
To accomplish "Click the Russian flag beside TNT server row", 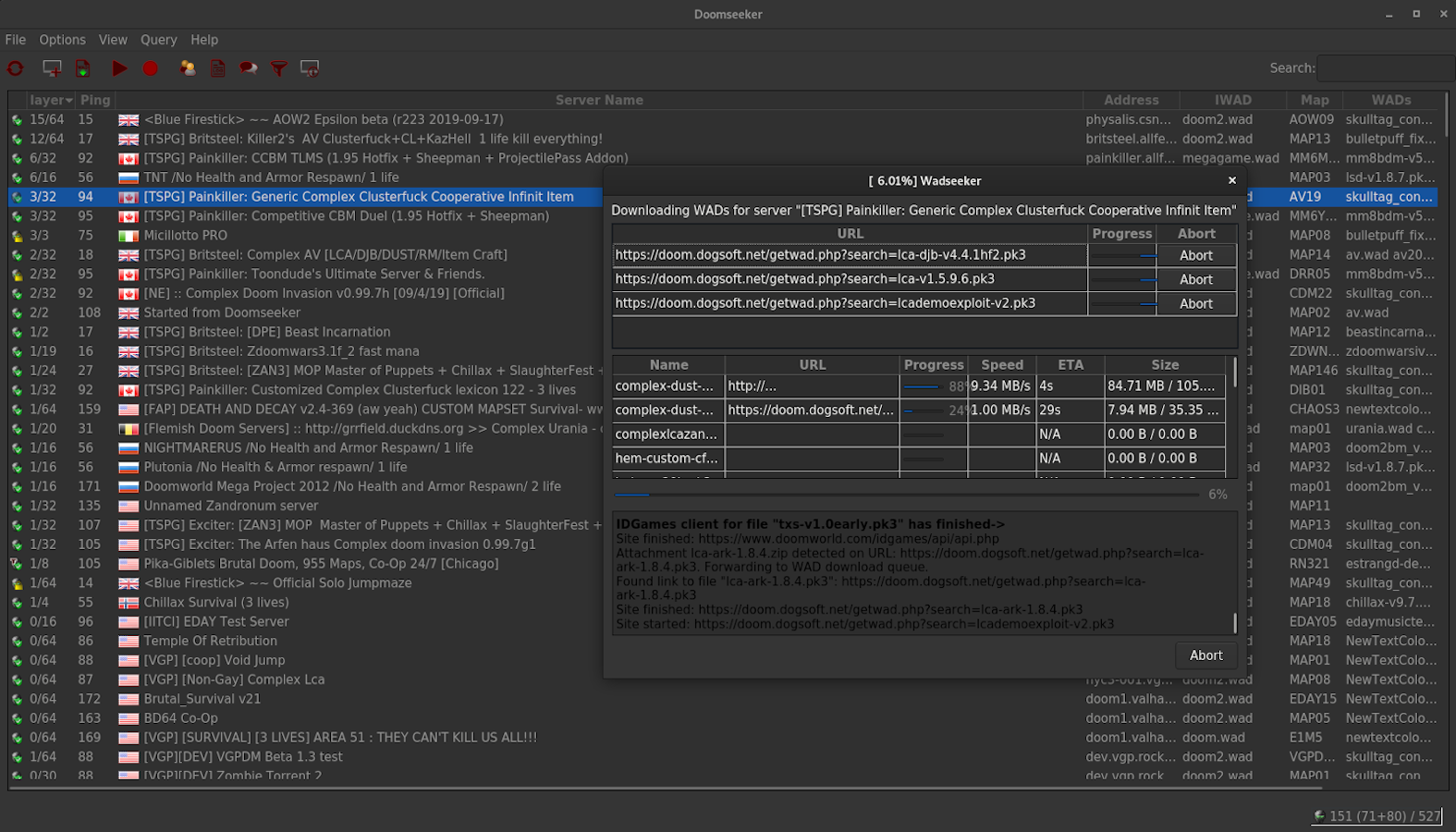I will (x=128, y=178).
